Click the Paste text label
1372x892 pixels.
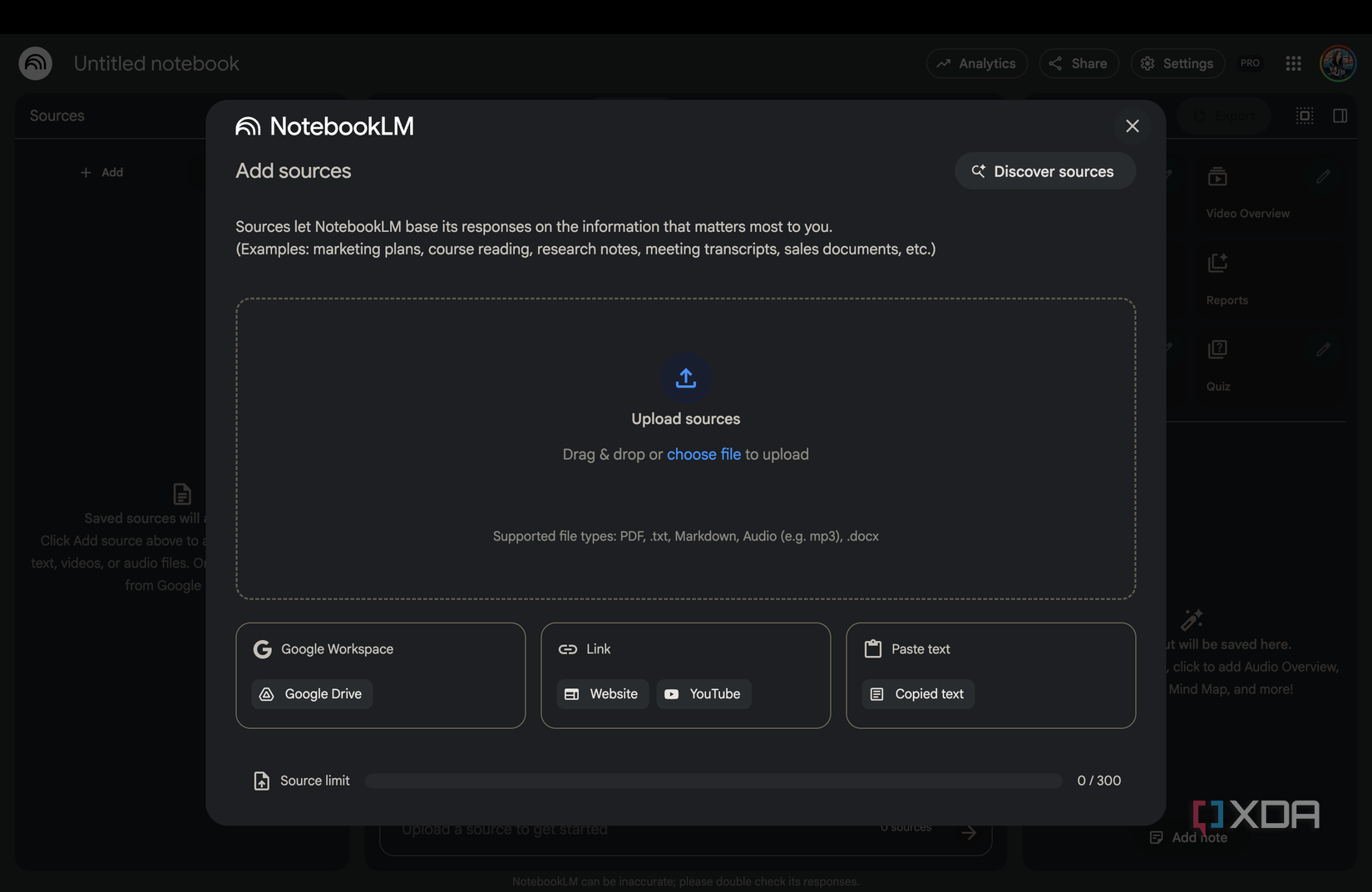pos(920,649)
